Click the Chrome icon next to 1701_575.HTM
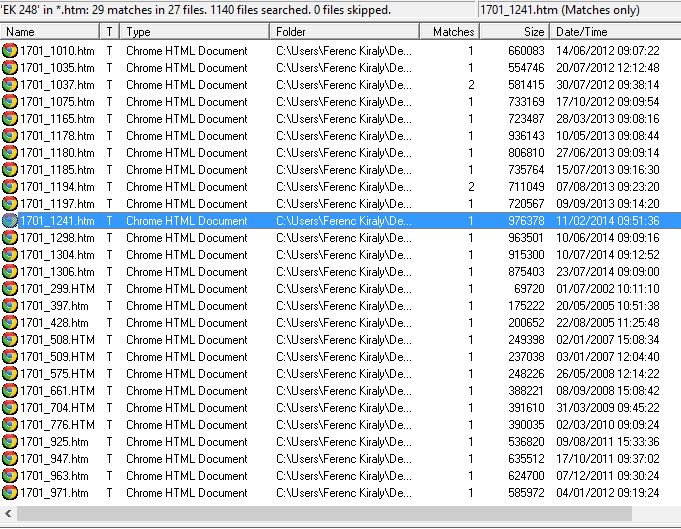 [x=10, y=374]
